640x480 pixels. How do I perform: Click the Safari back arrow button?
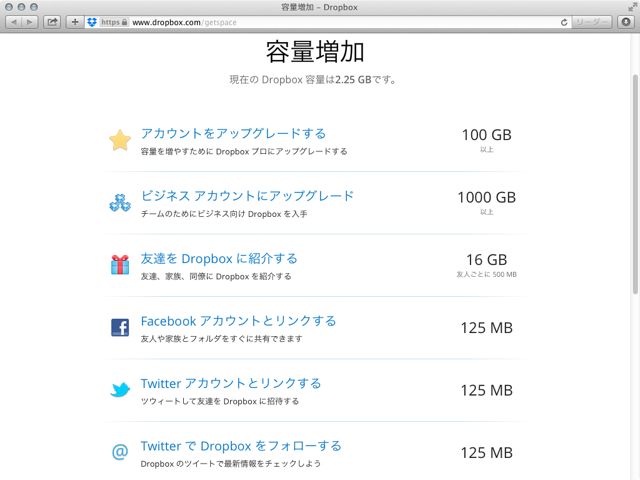[14, 22]
